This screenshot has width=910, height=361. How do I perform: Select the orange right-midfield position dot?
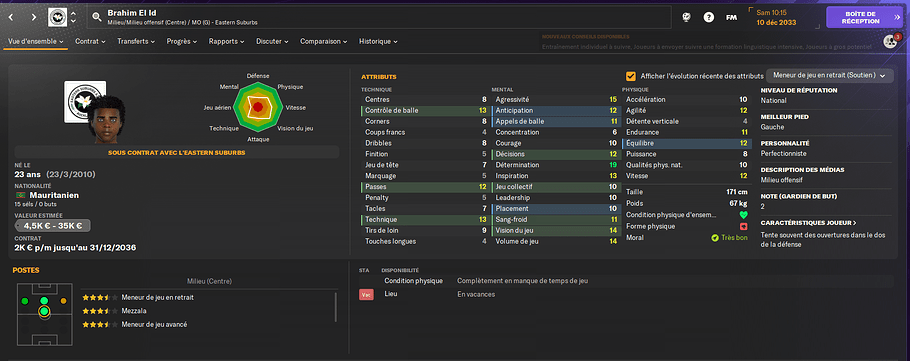point(63,301)
